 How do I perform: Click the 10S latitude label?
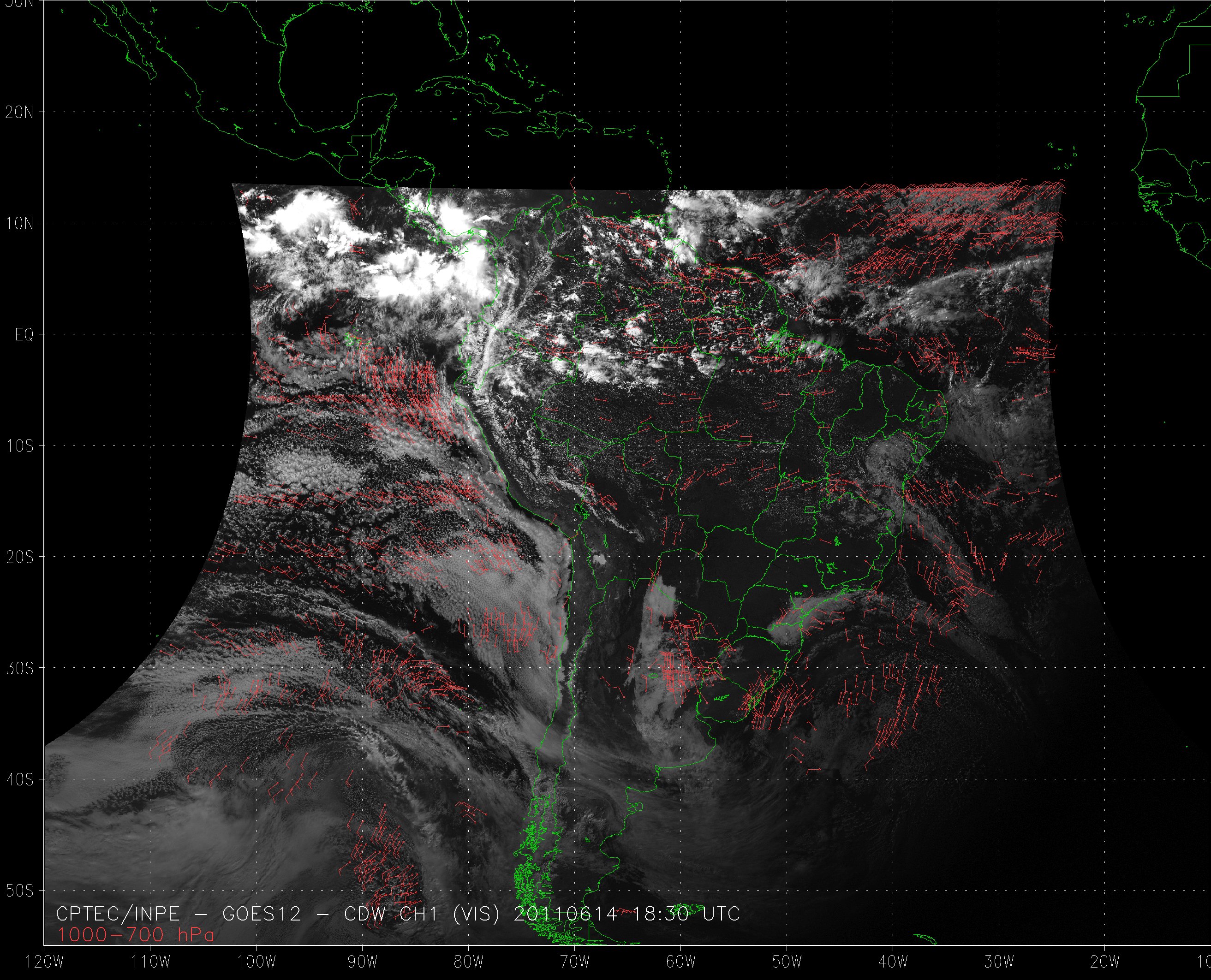tap(20, 446)
